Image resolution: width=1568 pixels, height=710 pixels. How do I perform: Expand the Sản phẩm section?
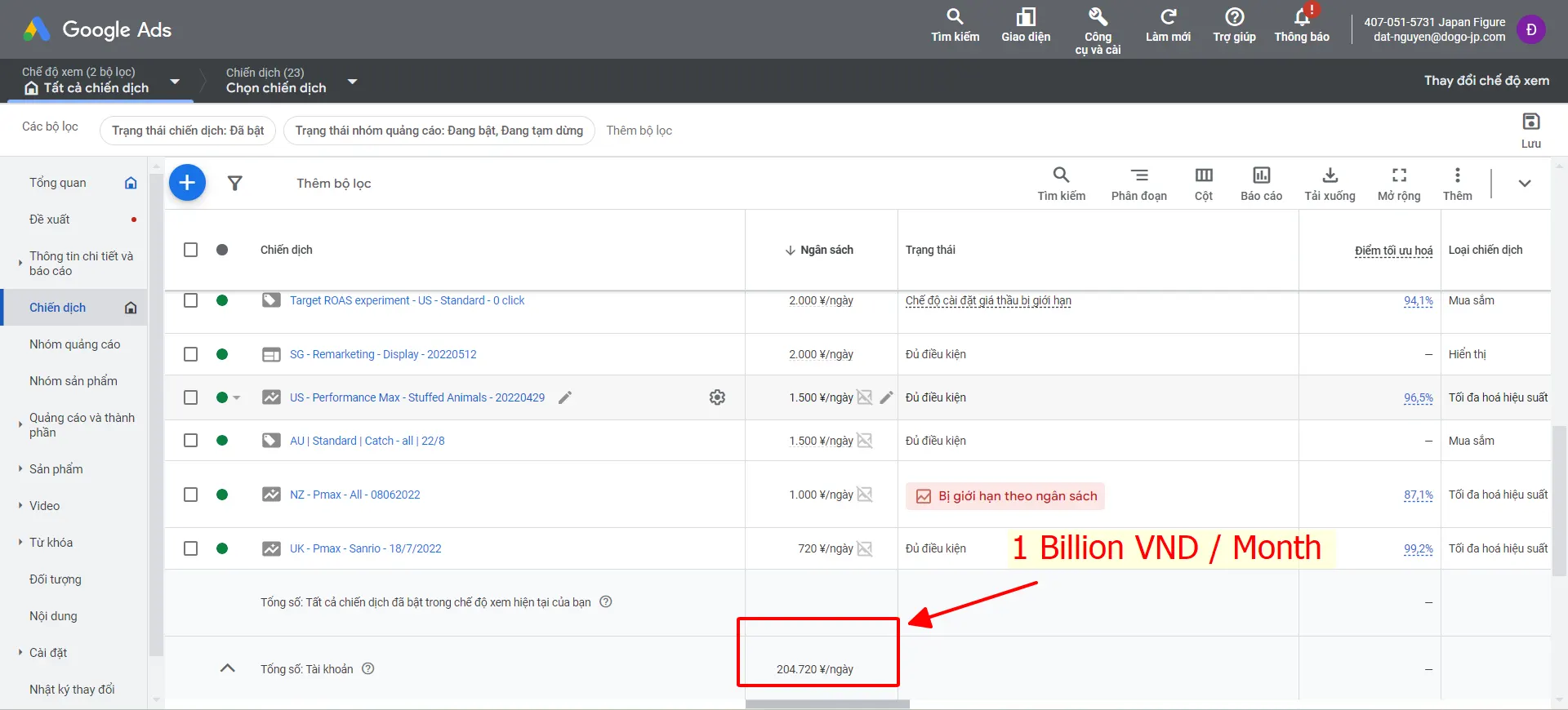click(20, 468)
